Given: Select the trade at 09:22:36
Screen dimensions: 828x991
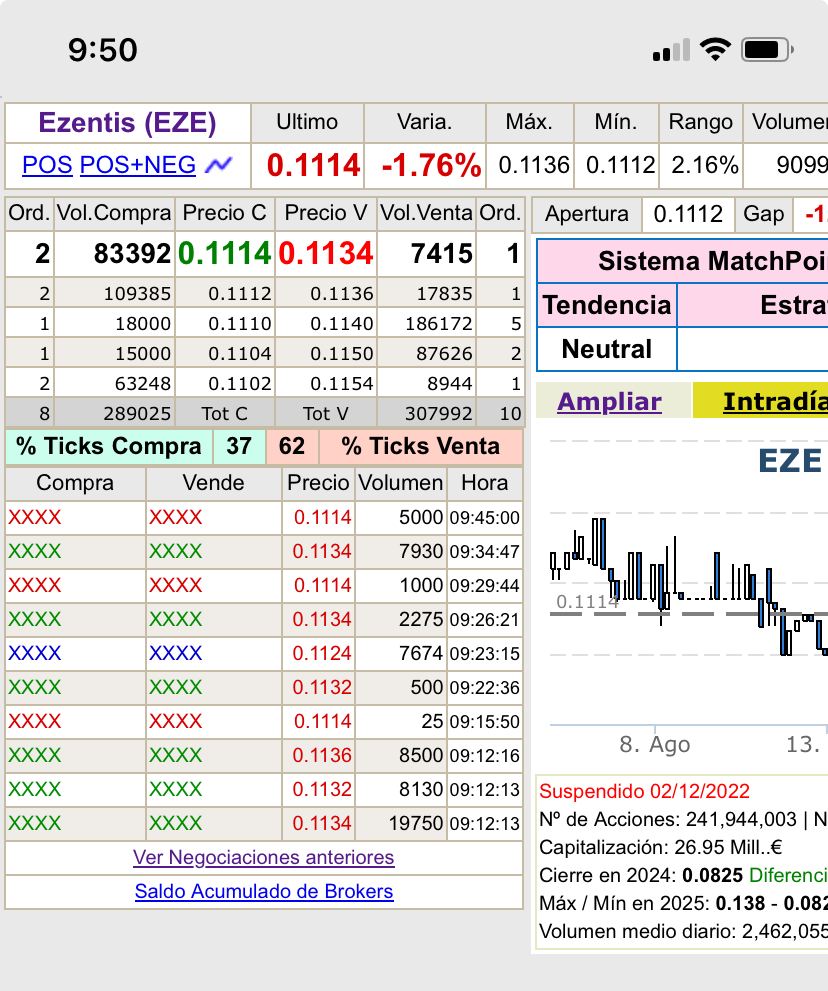Looking at the screenshot, I should (x=264, y=688).
